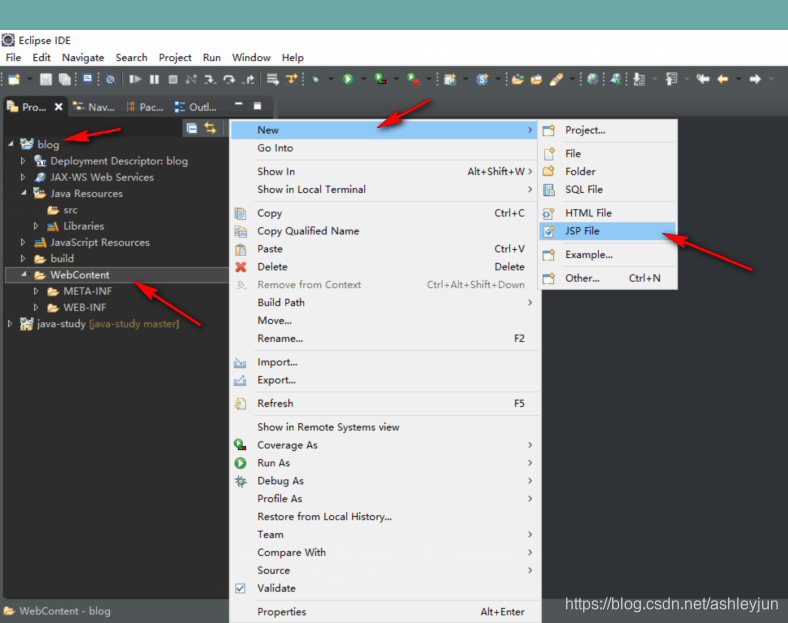Collapse the blog project node

(11, 144)
